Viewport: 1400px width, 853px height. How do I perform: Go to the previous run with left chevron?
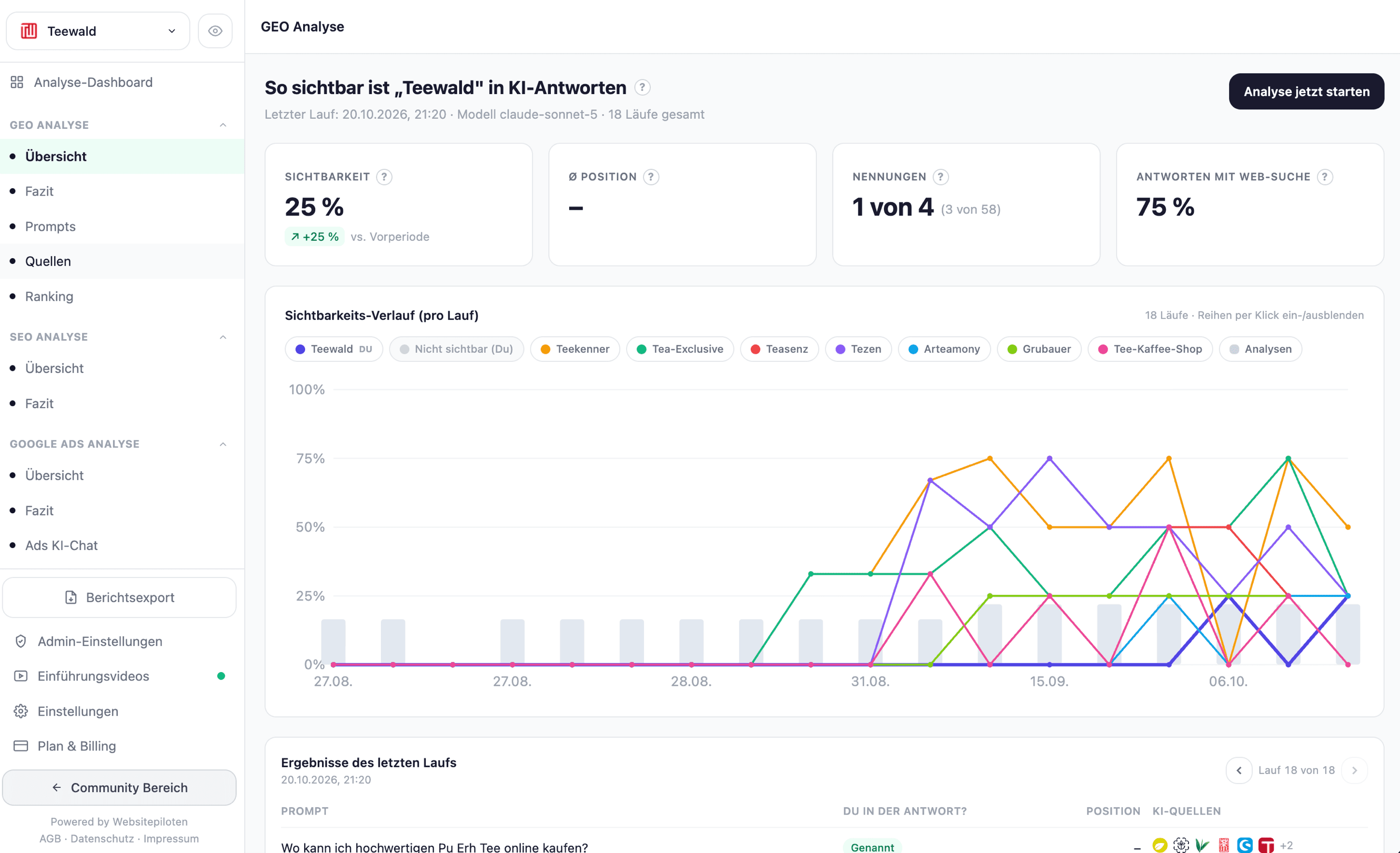(1238, 770)
